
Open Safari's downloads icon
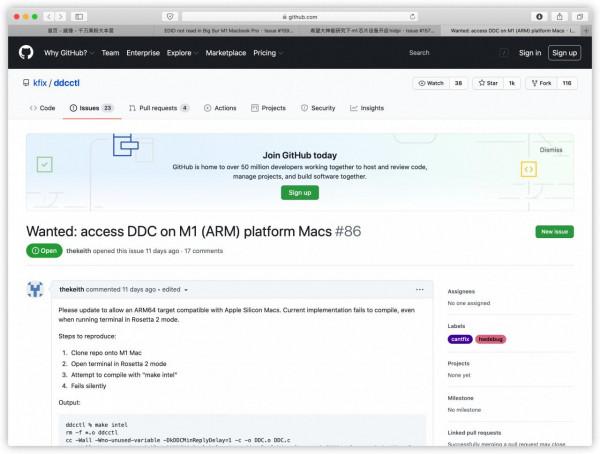539,17
